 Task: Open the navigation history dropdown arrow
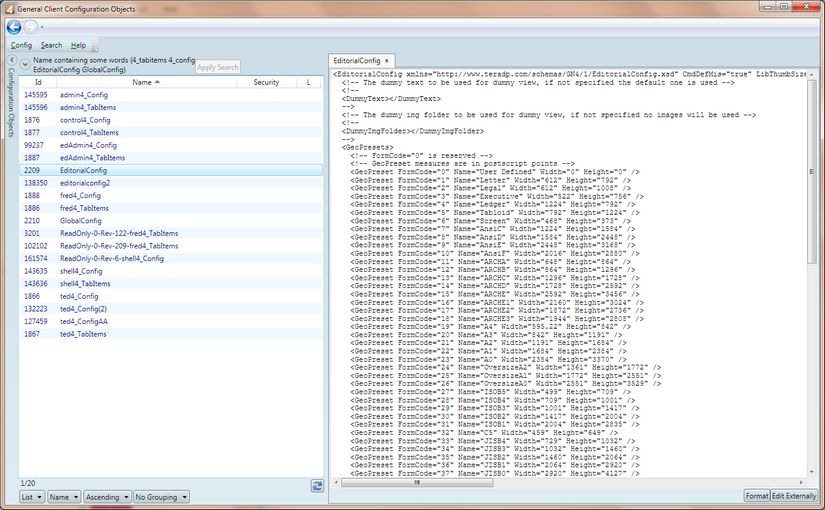pyautogui.click(x=42, y=27)
